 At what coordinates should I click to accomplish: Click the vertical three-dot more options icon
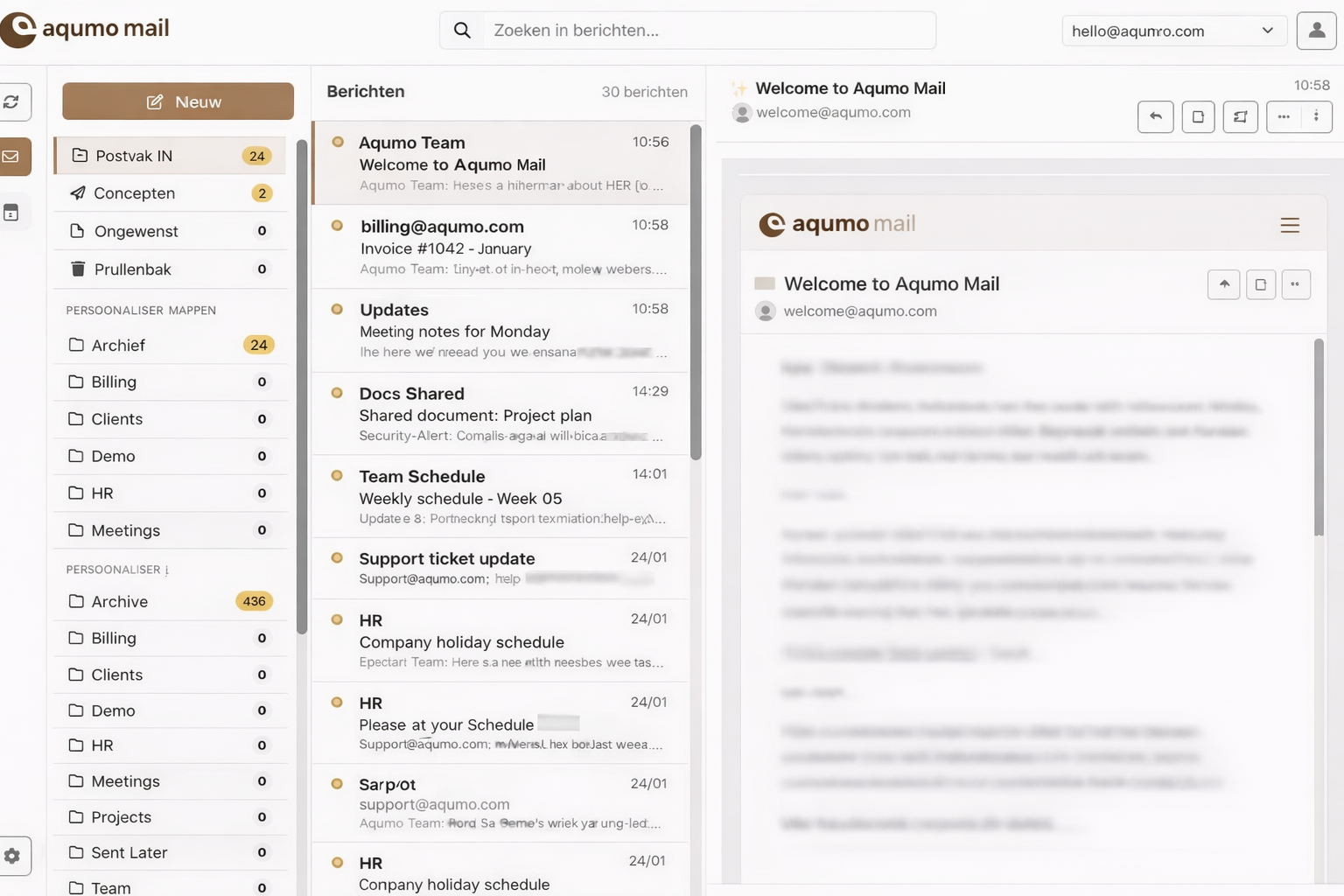coord(1316,116)
